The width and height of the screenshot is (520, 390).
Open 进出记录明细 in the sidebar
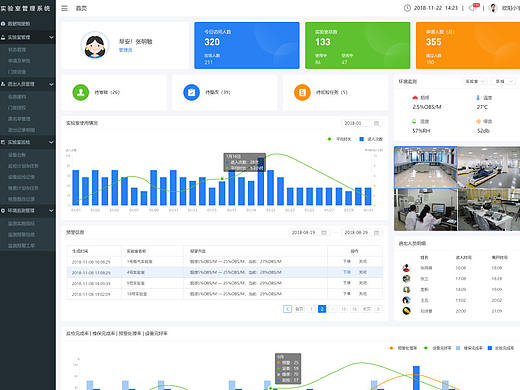pos(21,130)
